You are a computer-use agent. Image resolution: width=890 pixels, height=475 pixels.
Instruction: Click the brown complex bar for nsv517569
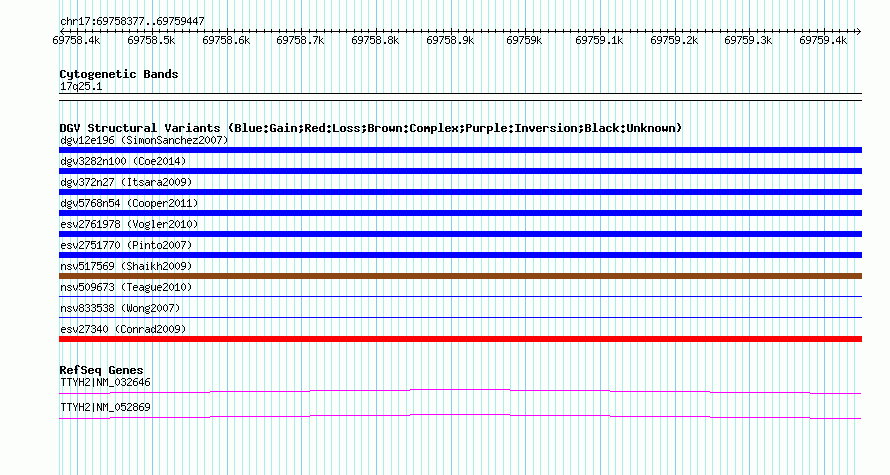[x=460, y=276]
